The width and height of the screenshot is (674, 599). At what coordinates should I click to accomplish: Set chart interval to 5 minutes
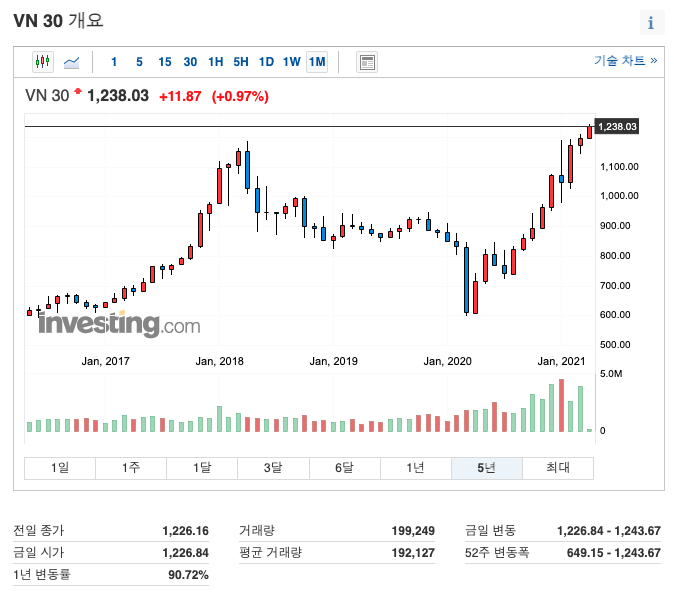[139, 62]
